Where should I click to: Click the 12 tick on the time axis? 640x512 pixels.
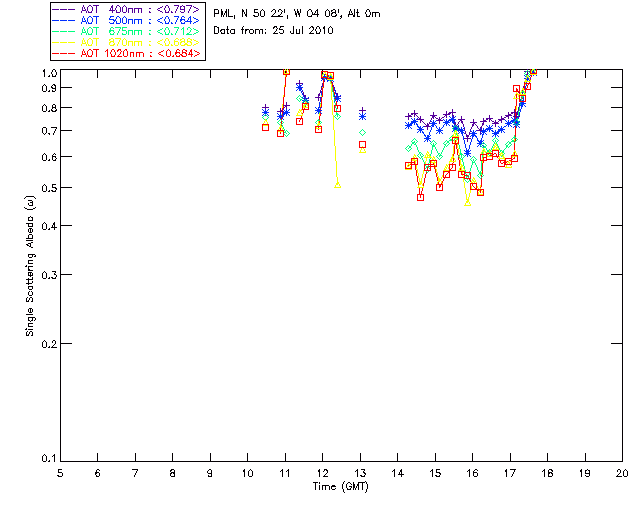coord(322,473)
